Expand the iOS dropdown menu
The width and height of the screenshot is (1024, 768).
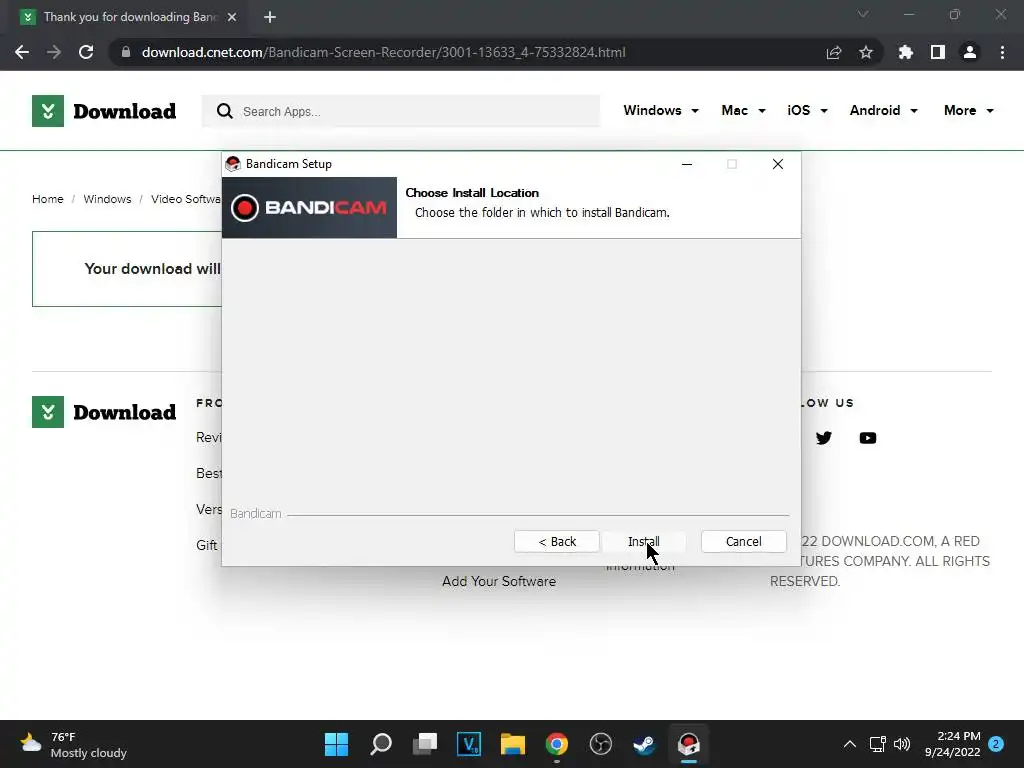(807, 110)
